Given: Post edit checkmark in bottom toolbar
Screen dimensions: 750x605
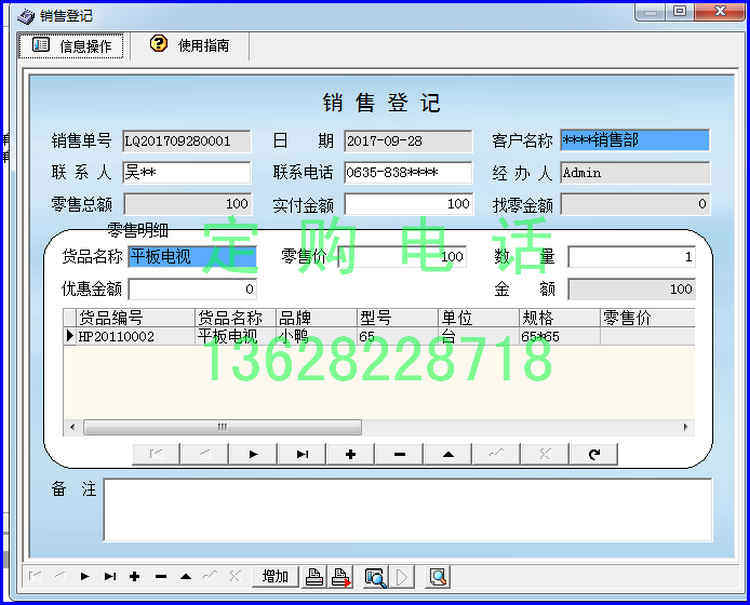Looking at the screenshot, I should 210,576.
